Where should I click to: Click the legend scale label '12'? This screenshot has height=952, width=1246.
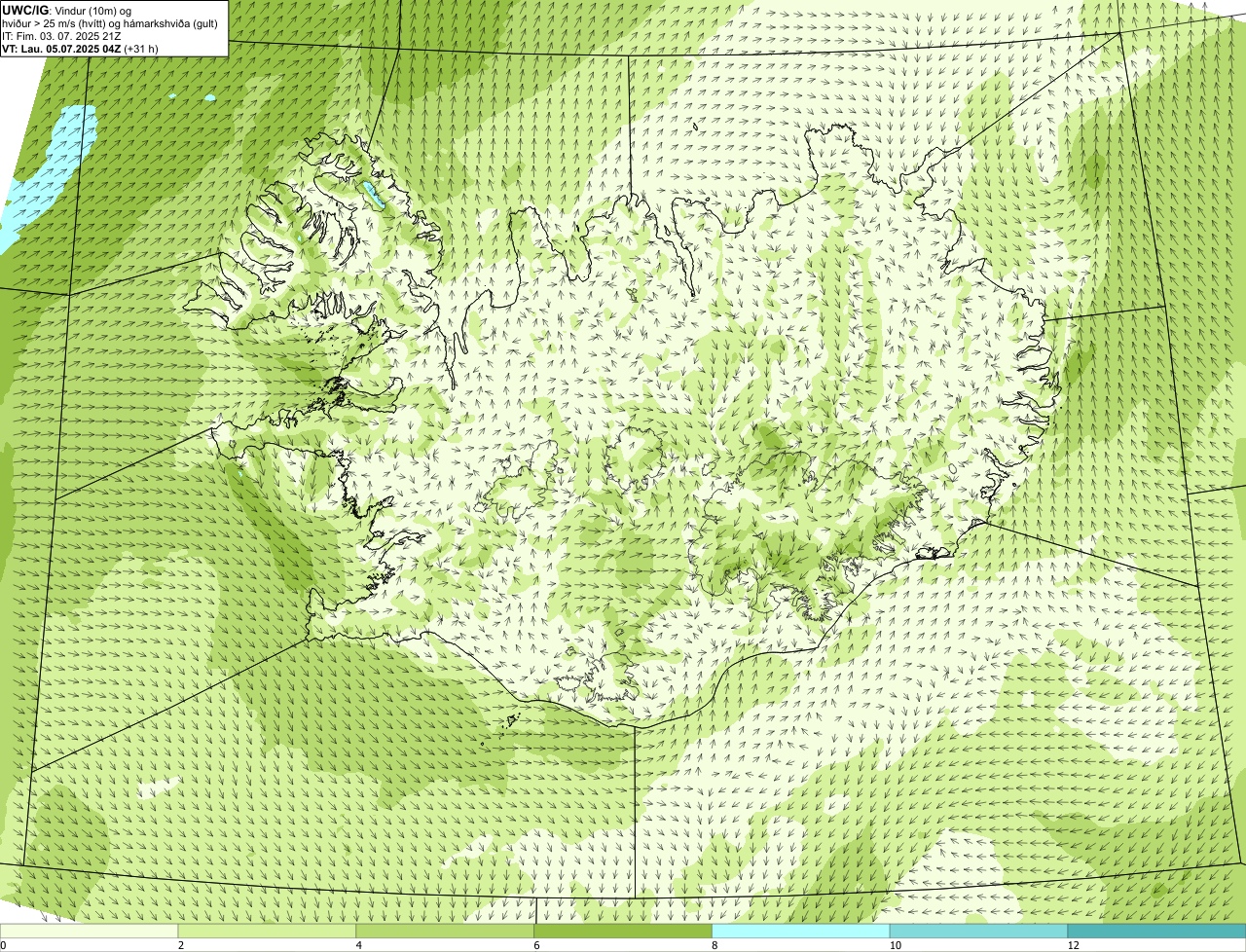tap(1073, 945)
